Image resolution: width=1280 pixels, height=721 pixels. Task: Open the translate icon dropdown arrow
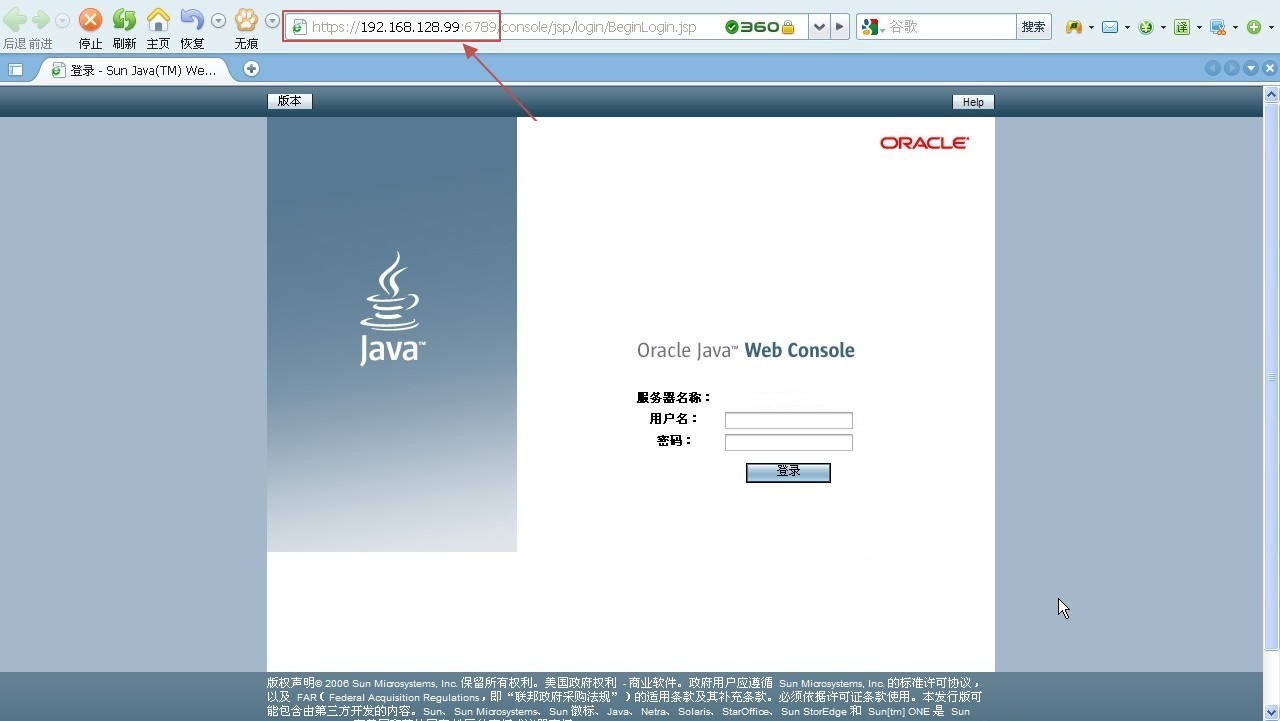[1199, 27]
